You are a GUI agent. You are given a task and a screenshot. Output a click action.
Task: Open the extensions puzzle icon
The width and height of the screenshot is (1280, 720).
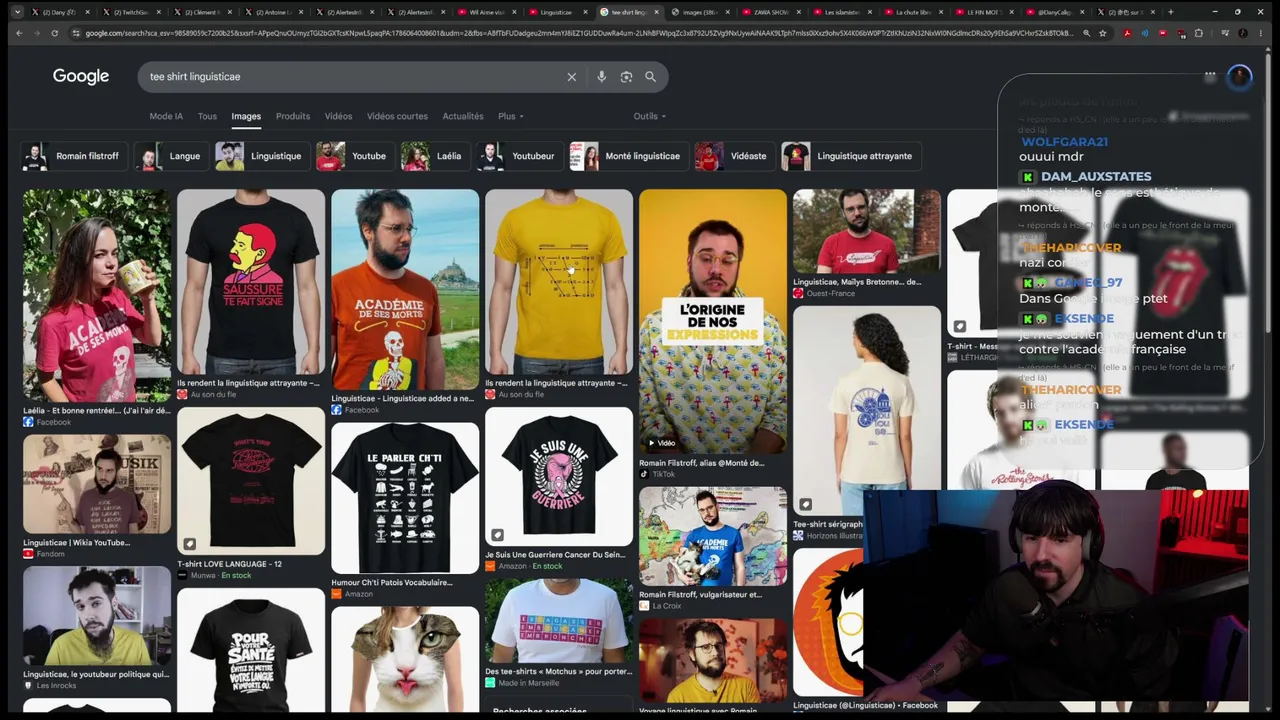pyautogui.click(x=1199, y=33)
